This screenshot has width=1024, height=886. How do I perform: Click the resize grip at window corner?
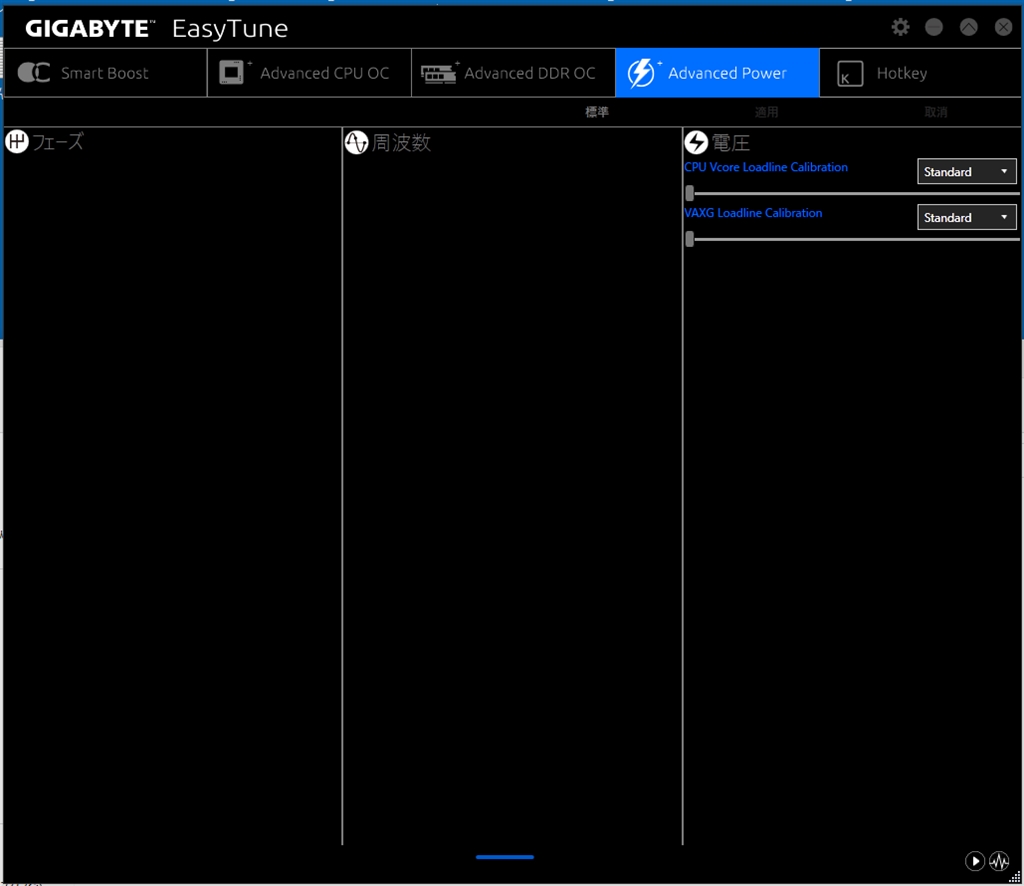click(1015, 878)
